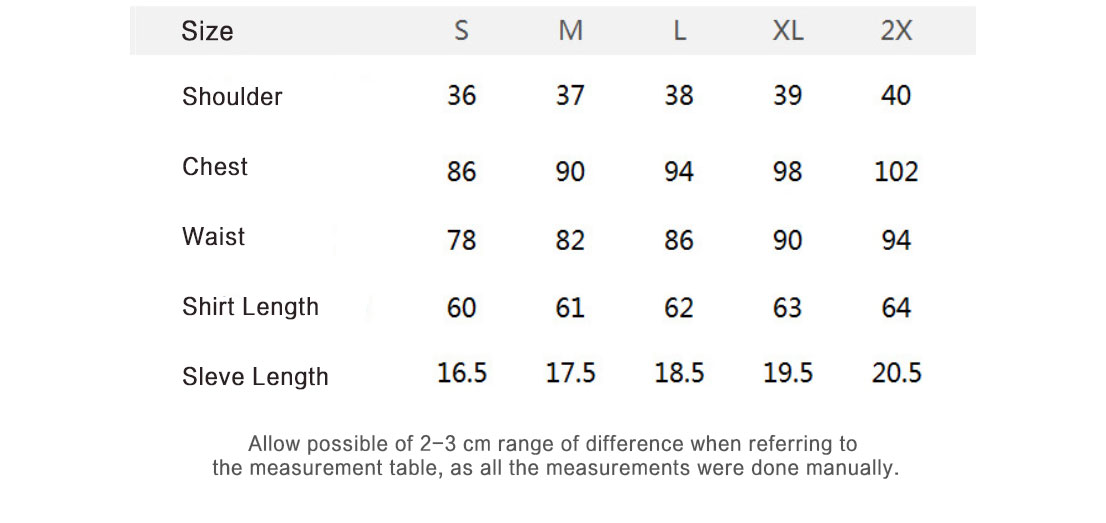Select Shirt Length value 62 for size L
The image size is (1106, 523).
pos(679,308)
